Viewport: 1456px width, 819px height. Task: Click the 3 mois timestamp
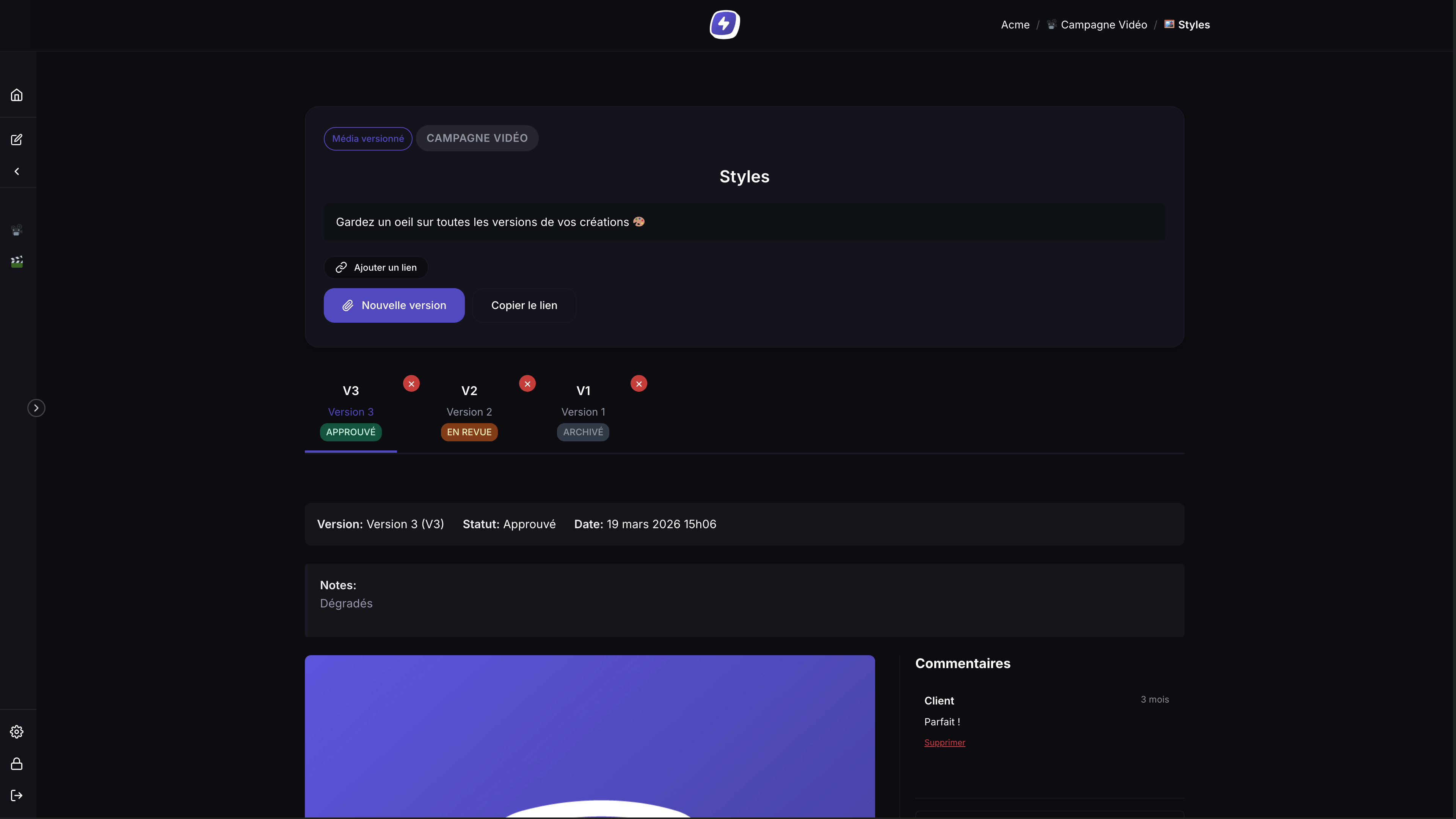(x=1155, y=699)
